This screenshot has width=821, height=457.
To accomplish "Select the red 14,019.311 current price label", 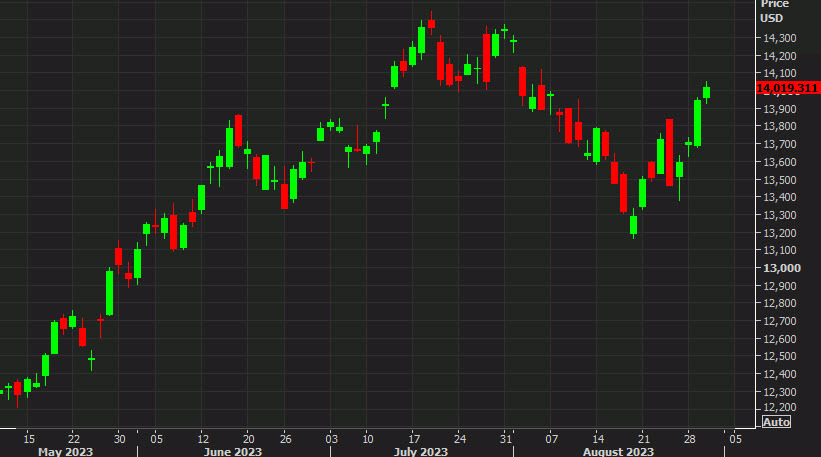I will click(x=787, y=88).
